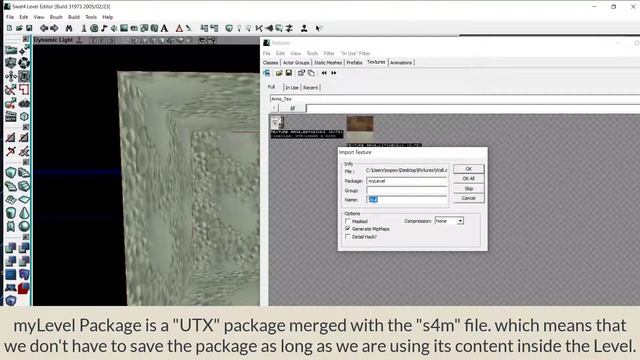Select the first texture thumbnail in browser

click(x=277, y=122)
